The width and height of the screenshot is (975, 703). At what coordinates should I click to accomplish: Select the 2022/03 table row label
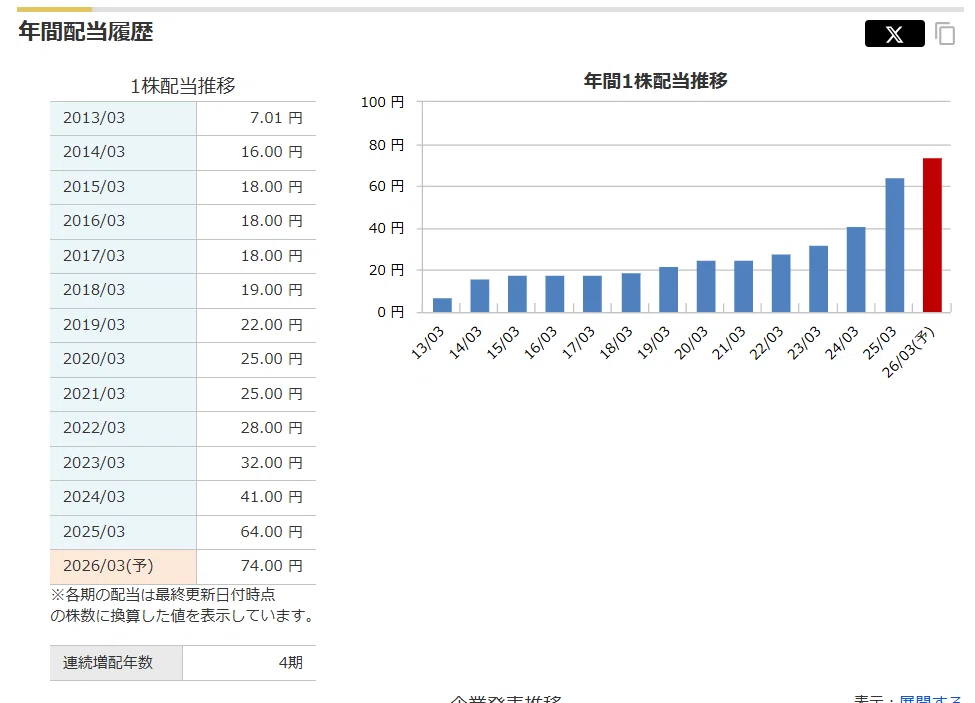[x=94, y=428]
